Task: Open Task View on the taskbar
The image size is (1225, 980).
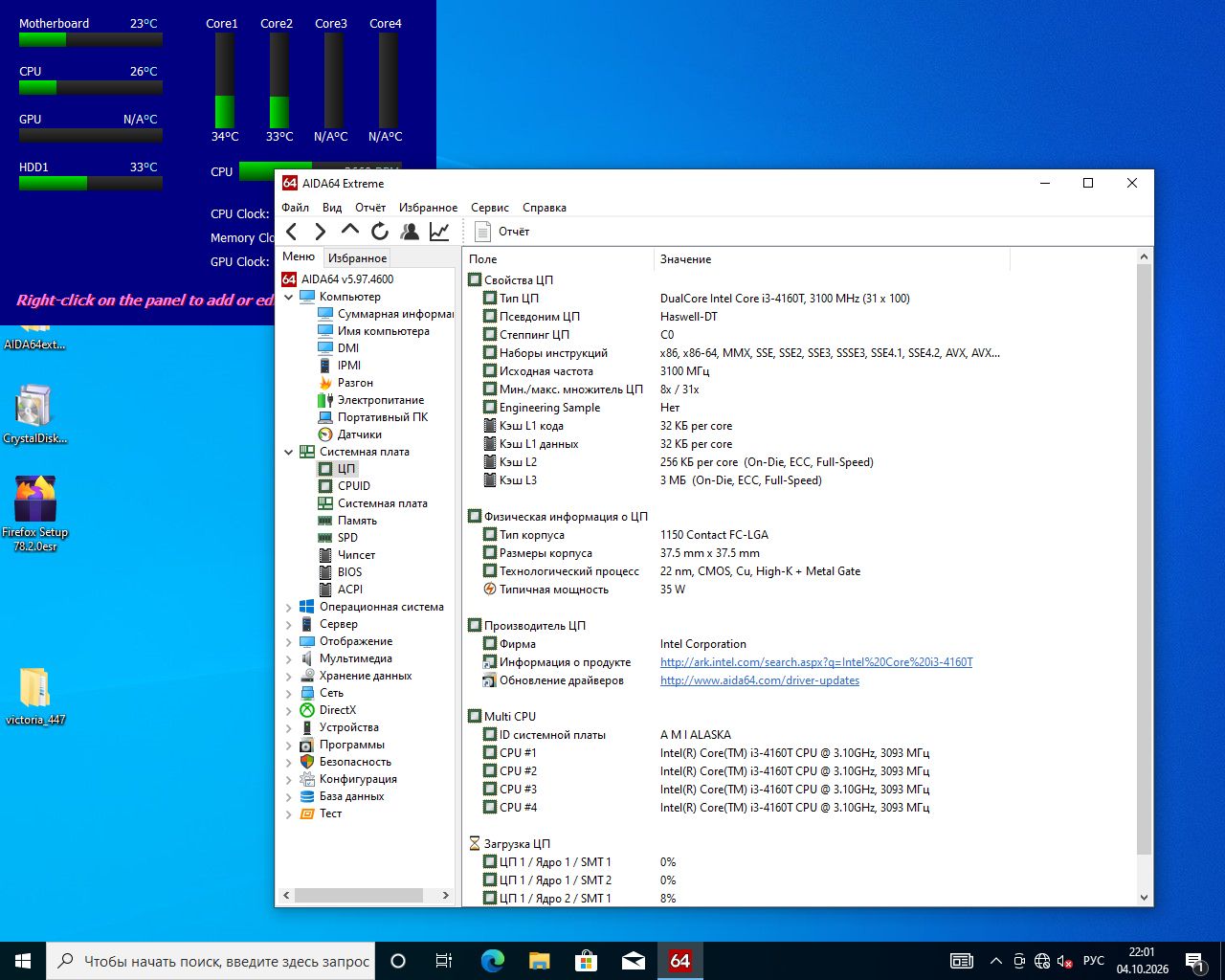Action: coord(444,961)
